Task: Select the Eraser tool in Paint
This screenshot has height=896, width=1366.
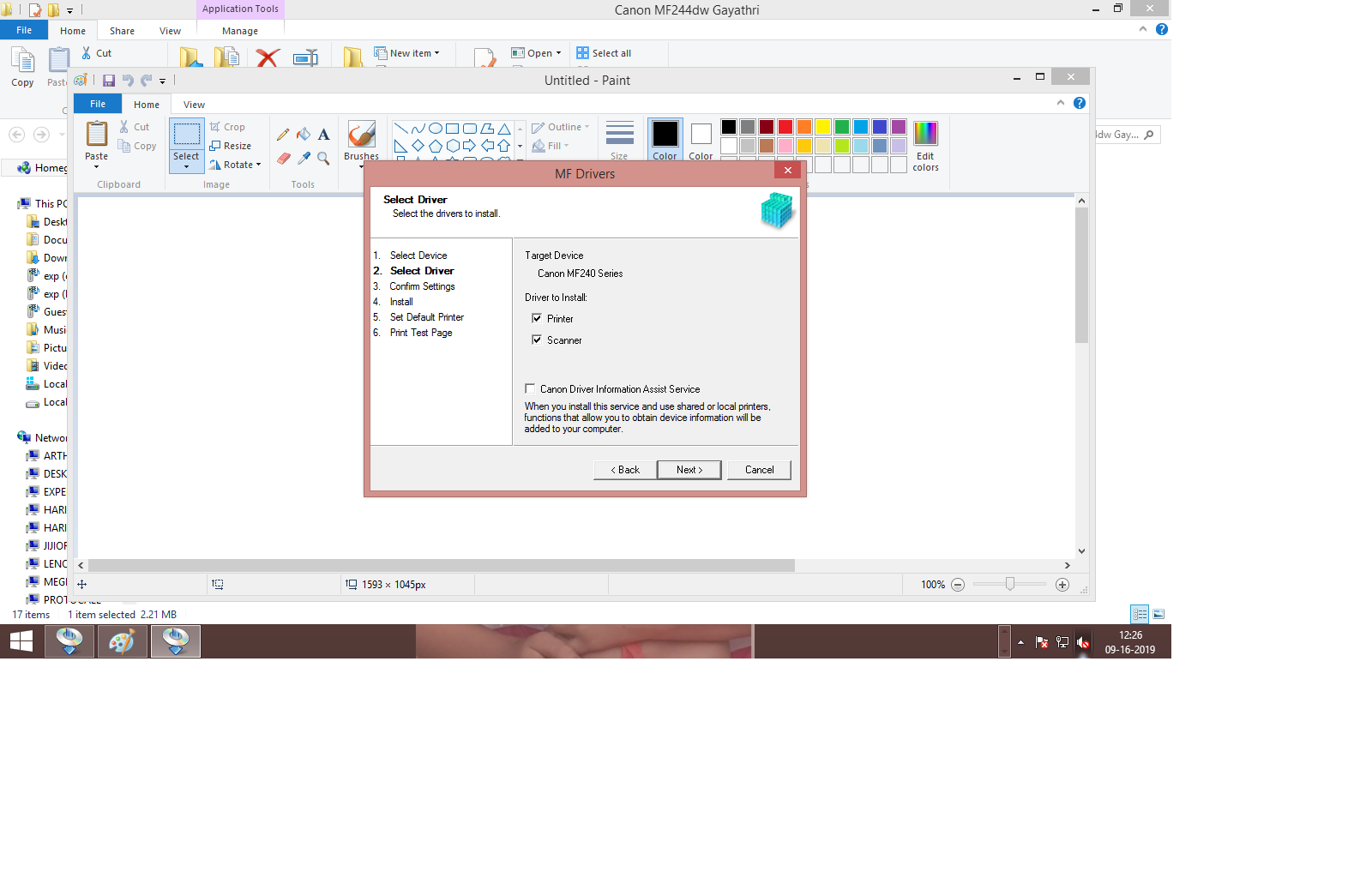Action: click(x=283, y=158)
